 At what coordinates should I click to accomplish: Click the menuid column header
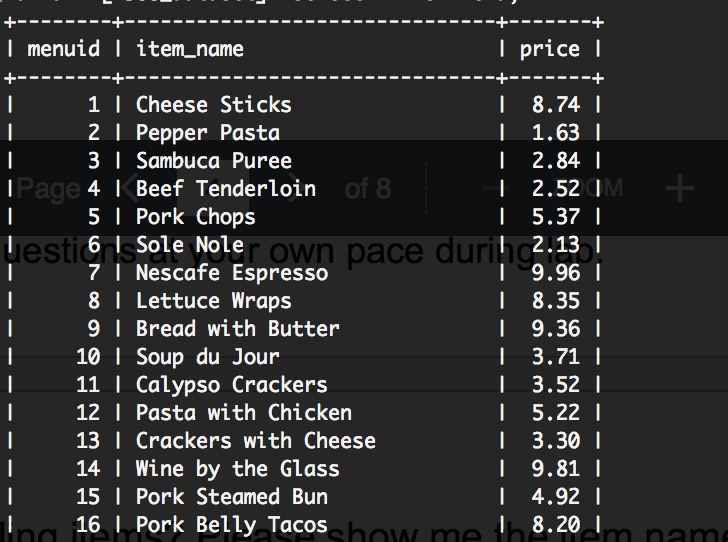63,49
